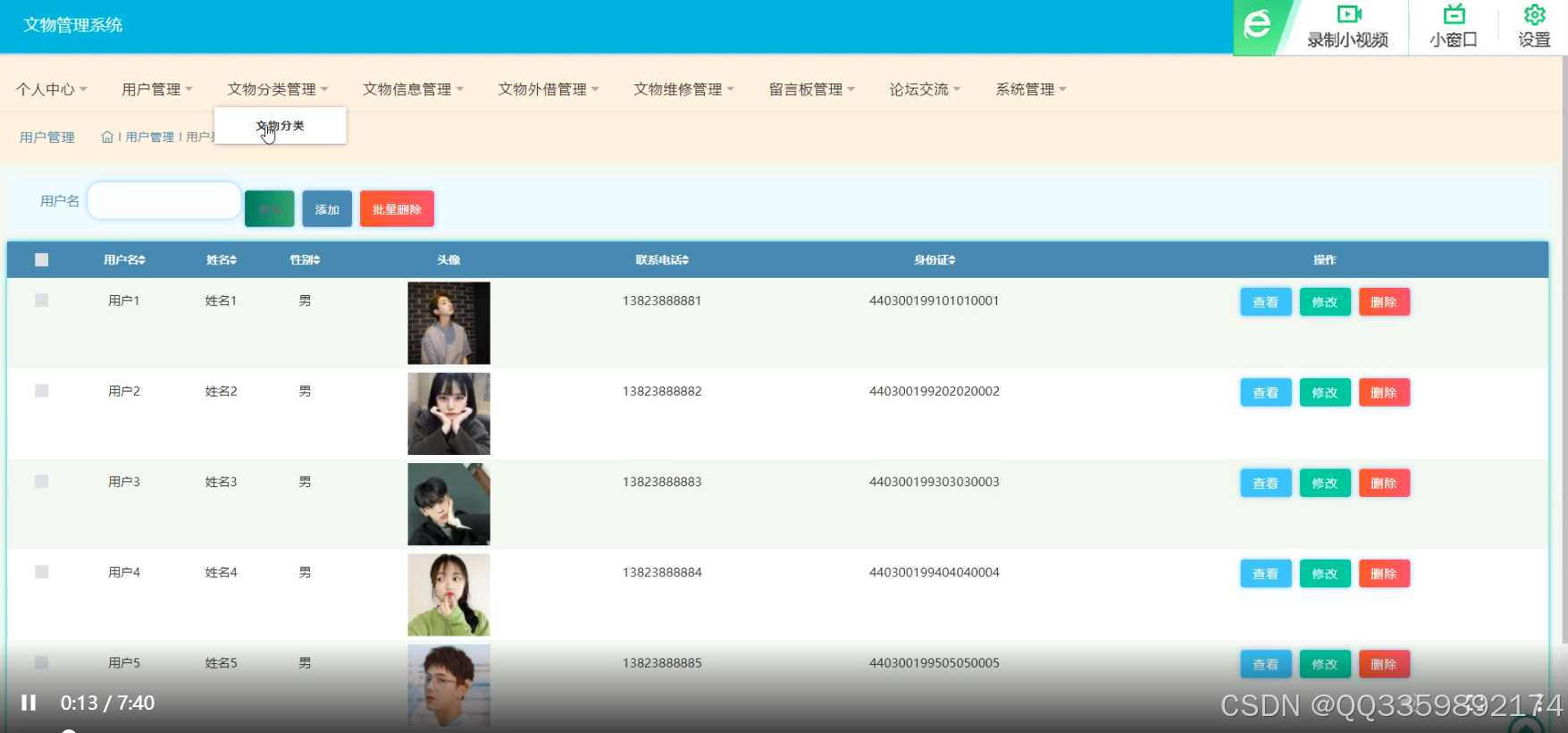Expand the 用户管理 dropdown menu
Image resolution: width=1568 pixels, height=733 pixels.
[x=157, y=89]
